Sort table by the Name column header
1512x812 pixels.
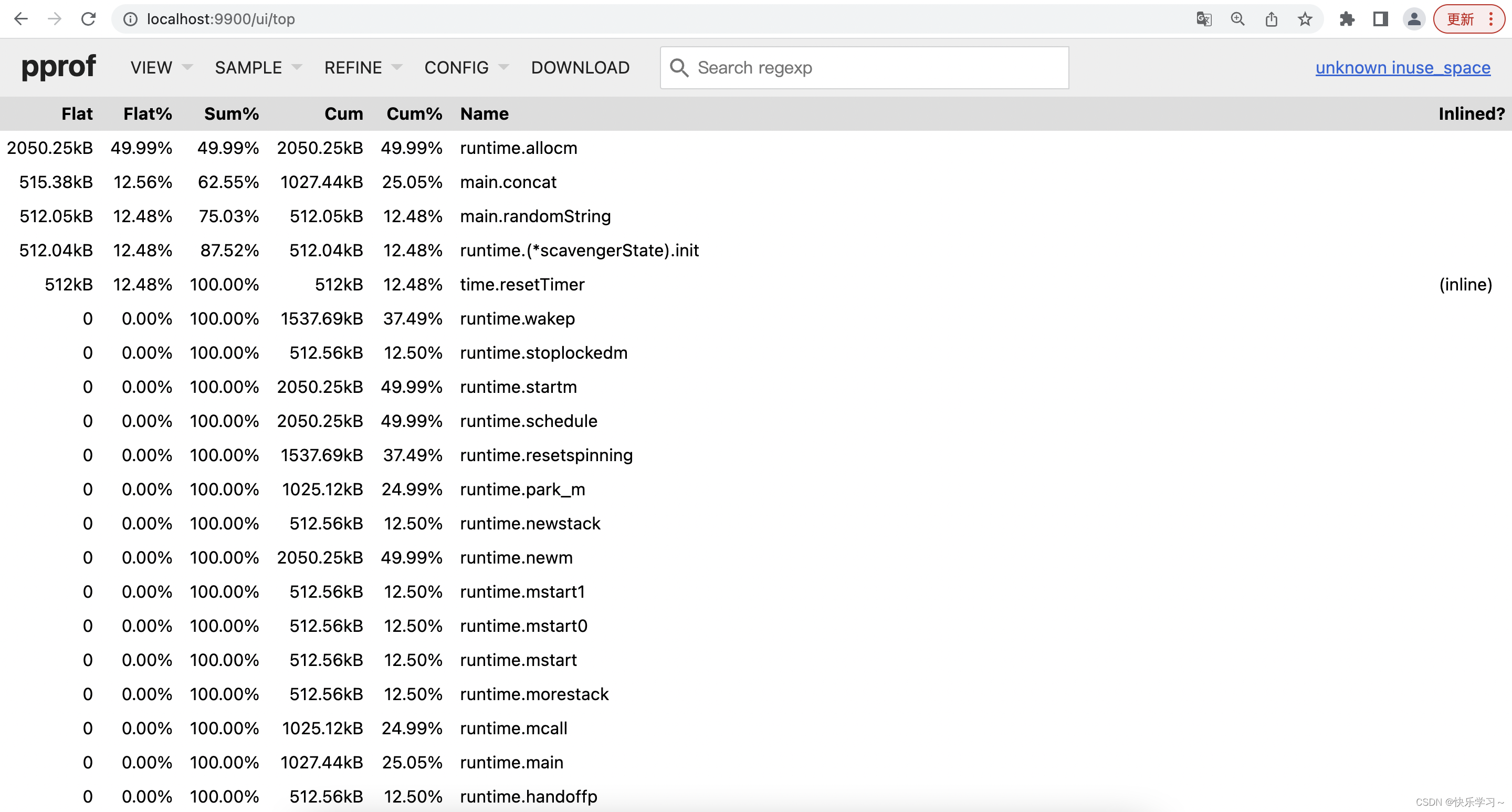click(x=484, y=113)
